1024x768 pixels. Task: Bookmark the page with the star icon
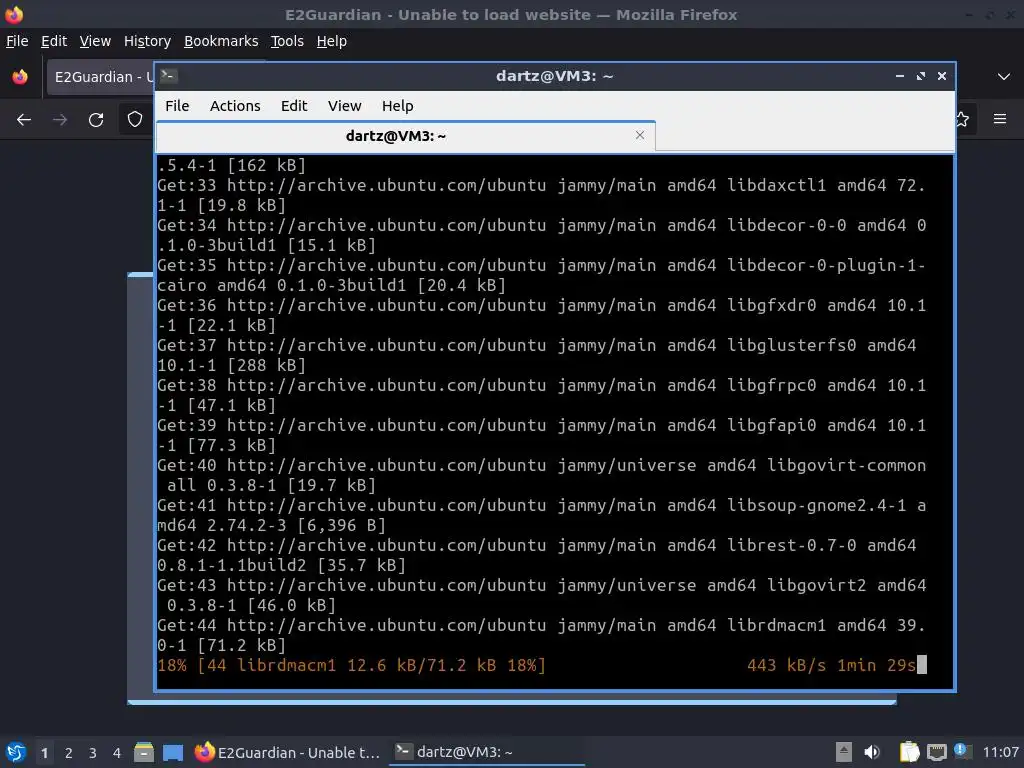(x=963, y=119)
